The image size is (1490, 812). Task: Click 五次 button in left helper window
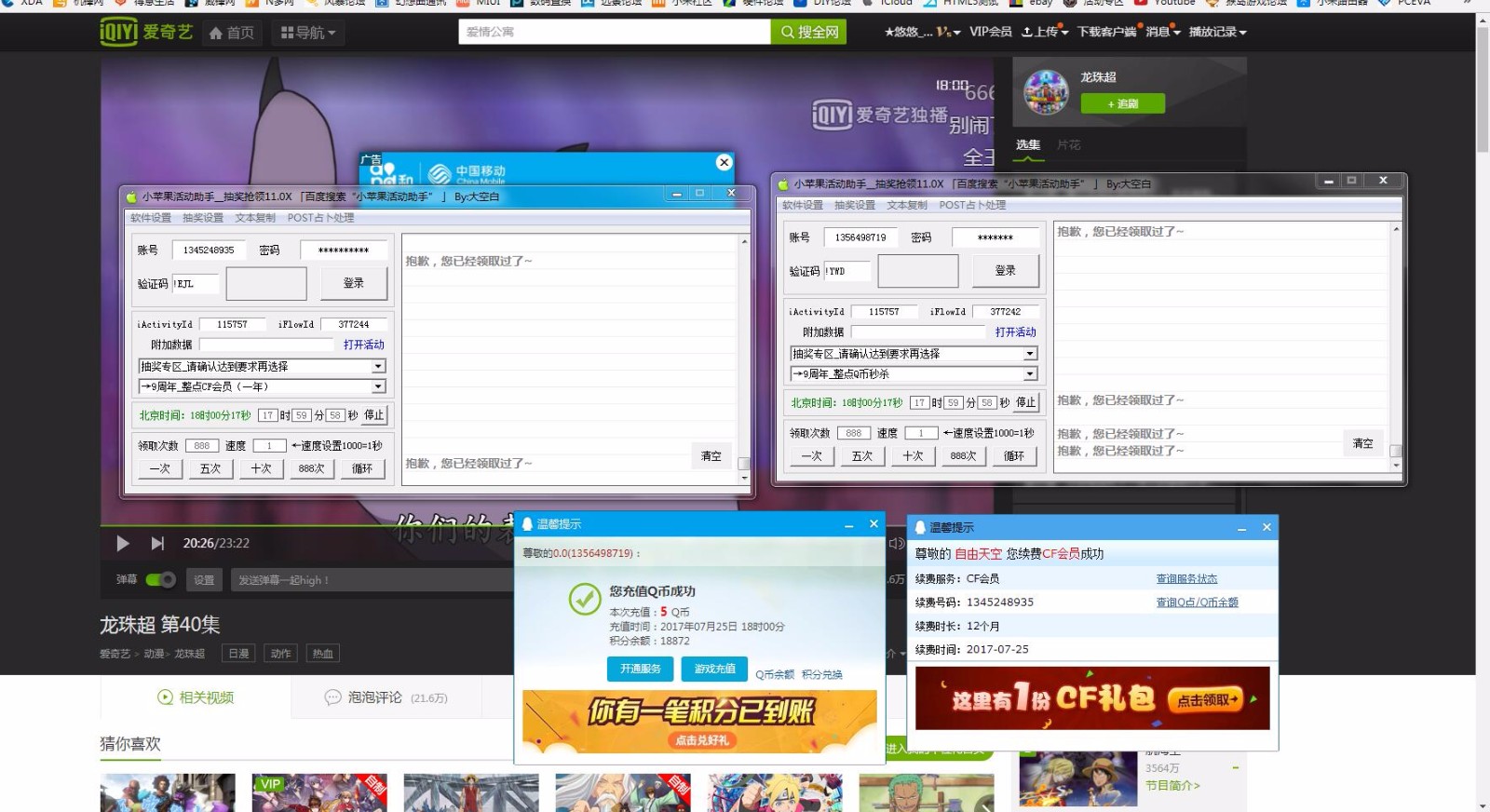click(210, 468)
